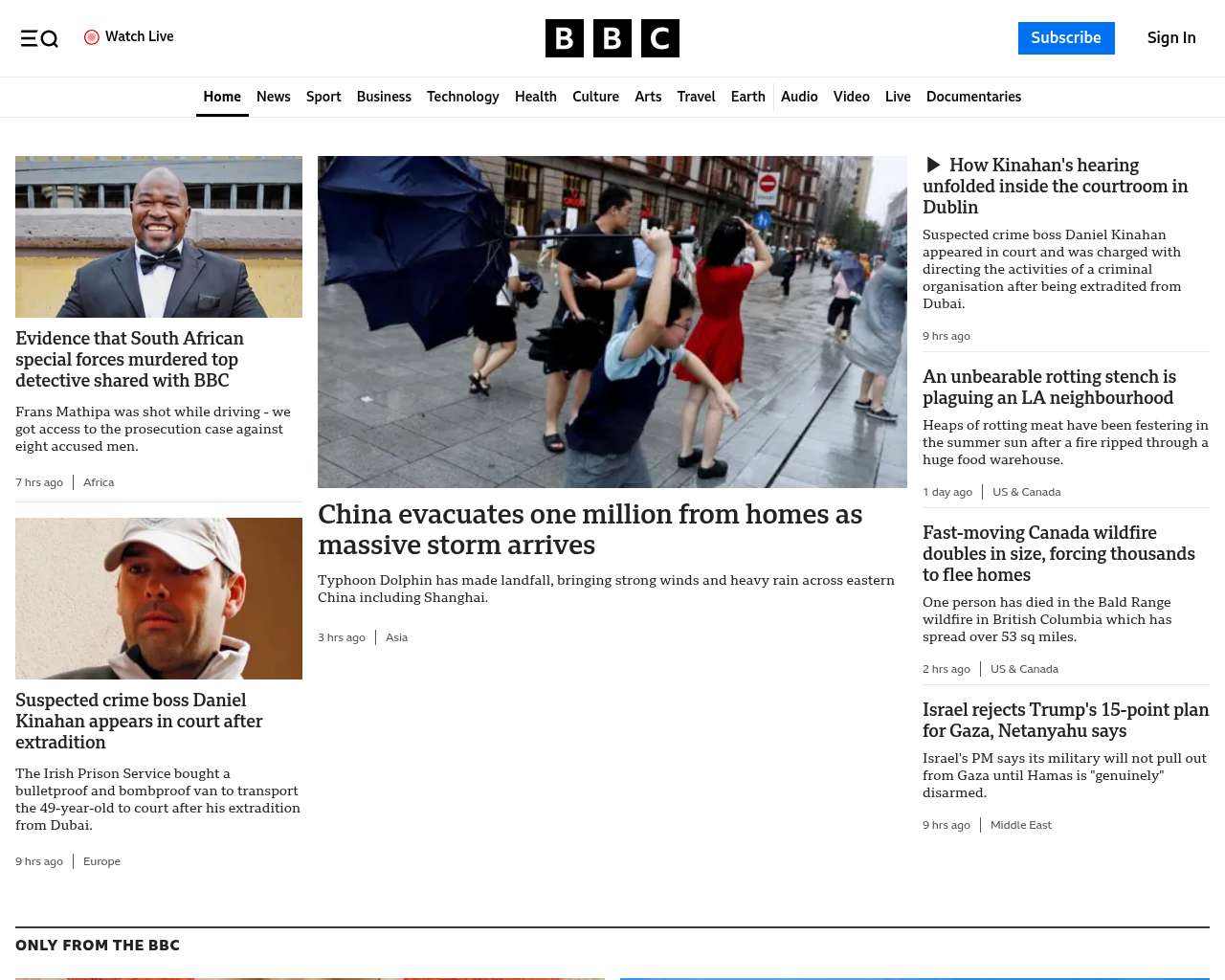
Task: Click the 1 day ago timestamp
Action: point(947,492)
